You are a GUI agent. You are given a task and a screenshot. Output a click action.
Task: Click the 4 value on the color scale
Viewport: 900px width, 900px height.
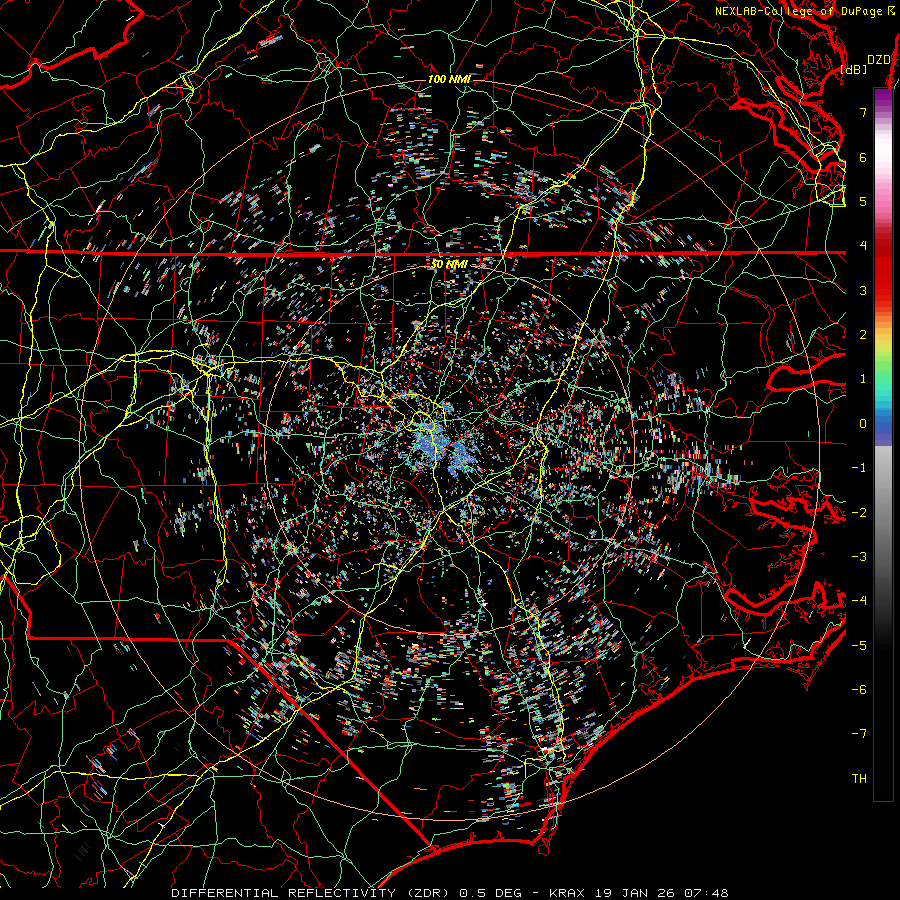coord(863,246)
